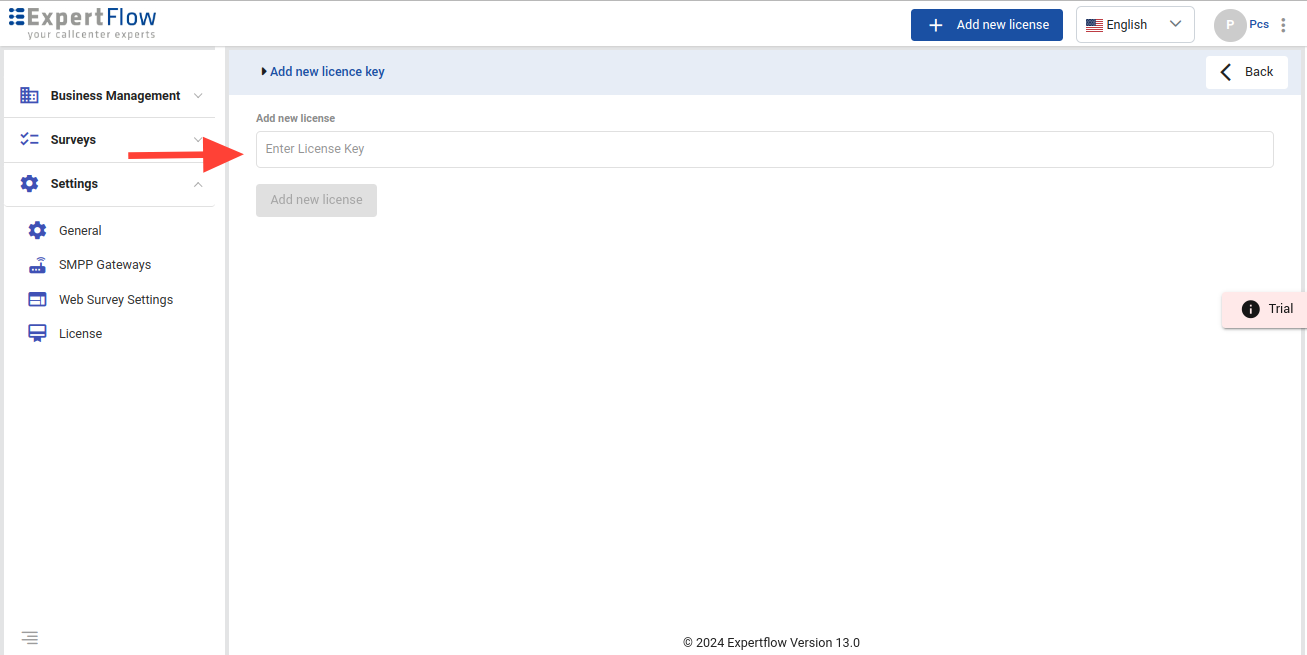Click the user avatar labeled P
The height and width of the screenshot is (655, 1307).
coord(1229,25)
